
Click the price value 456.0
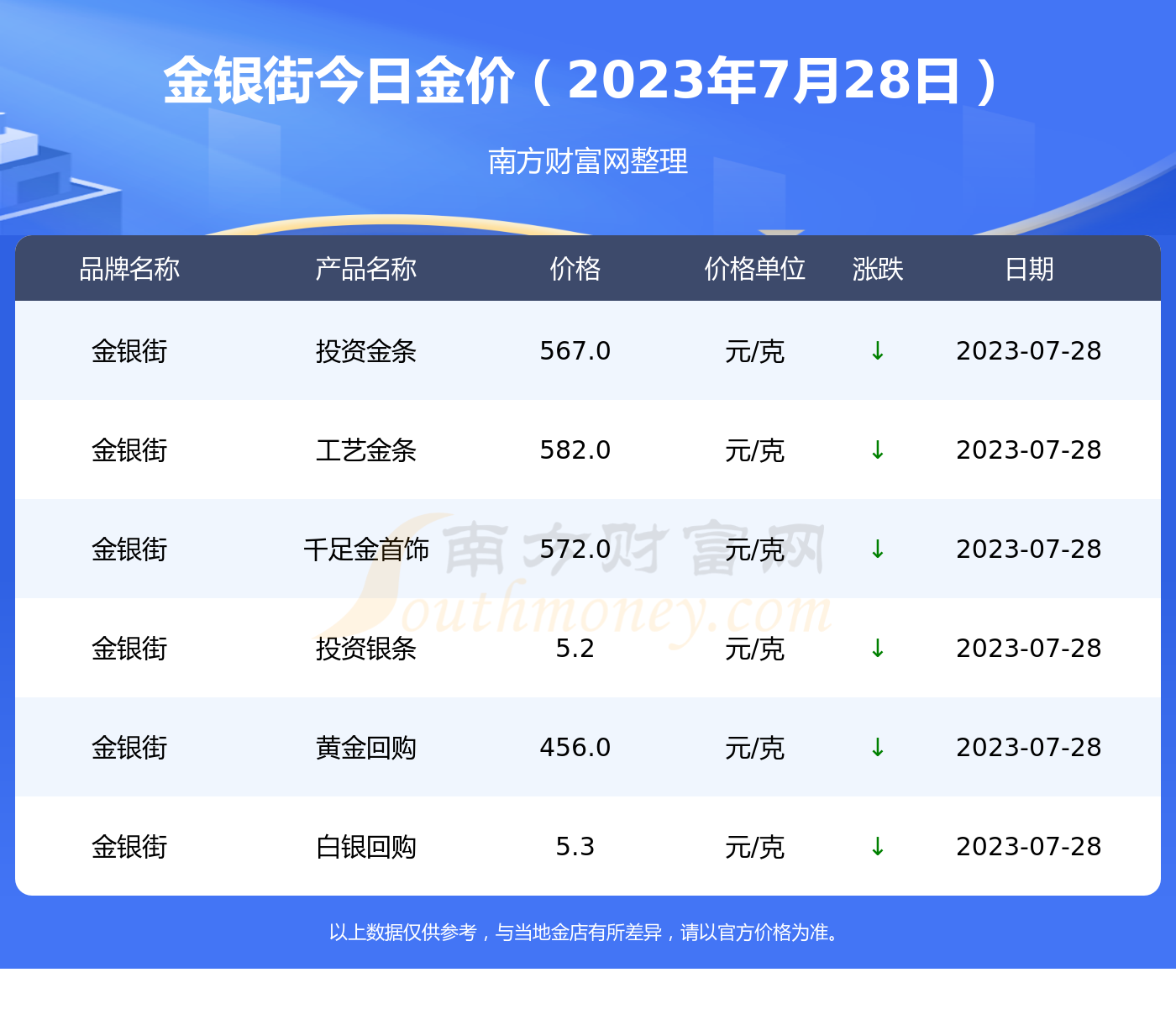pos(575,748)
